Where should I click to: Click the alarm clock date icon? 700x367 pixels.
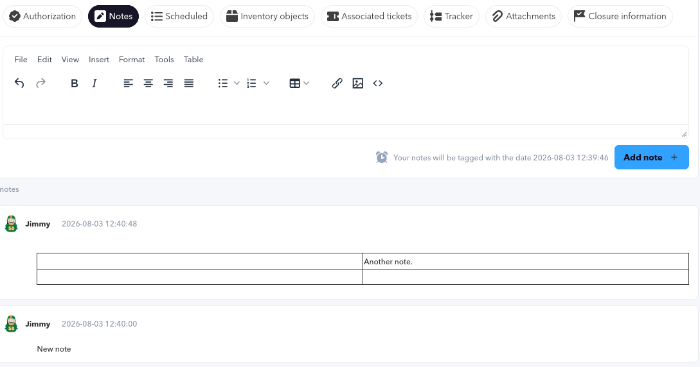pos(382,157)
